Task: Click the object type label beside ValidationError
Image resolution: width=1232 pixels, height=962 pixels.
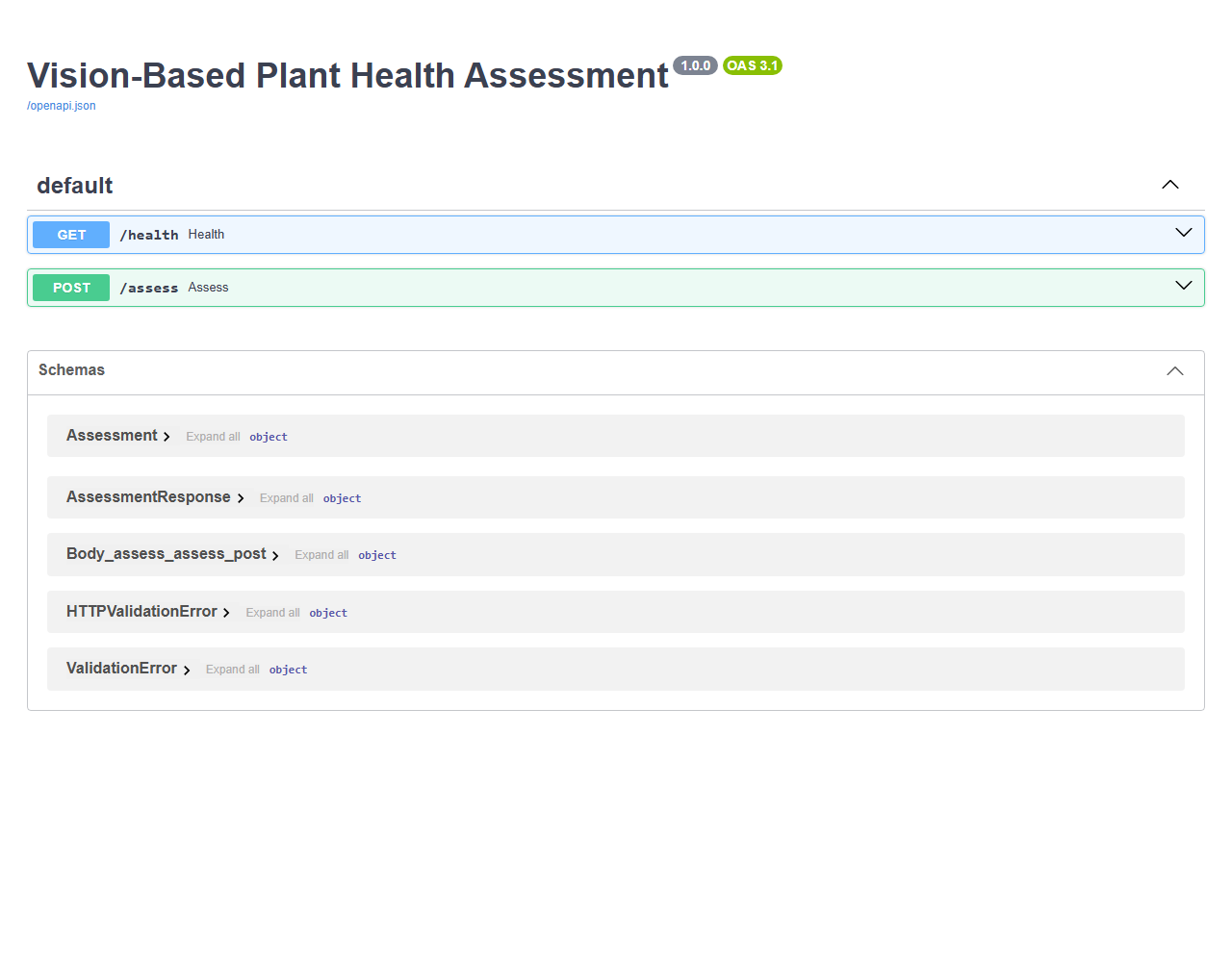Action: coord(288,670)
